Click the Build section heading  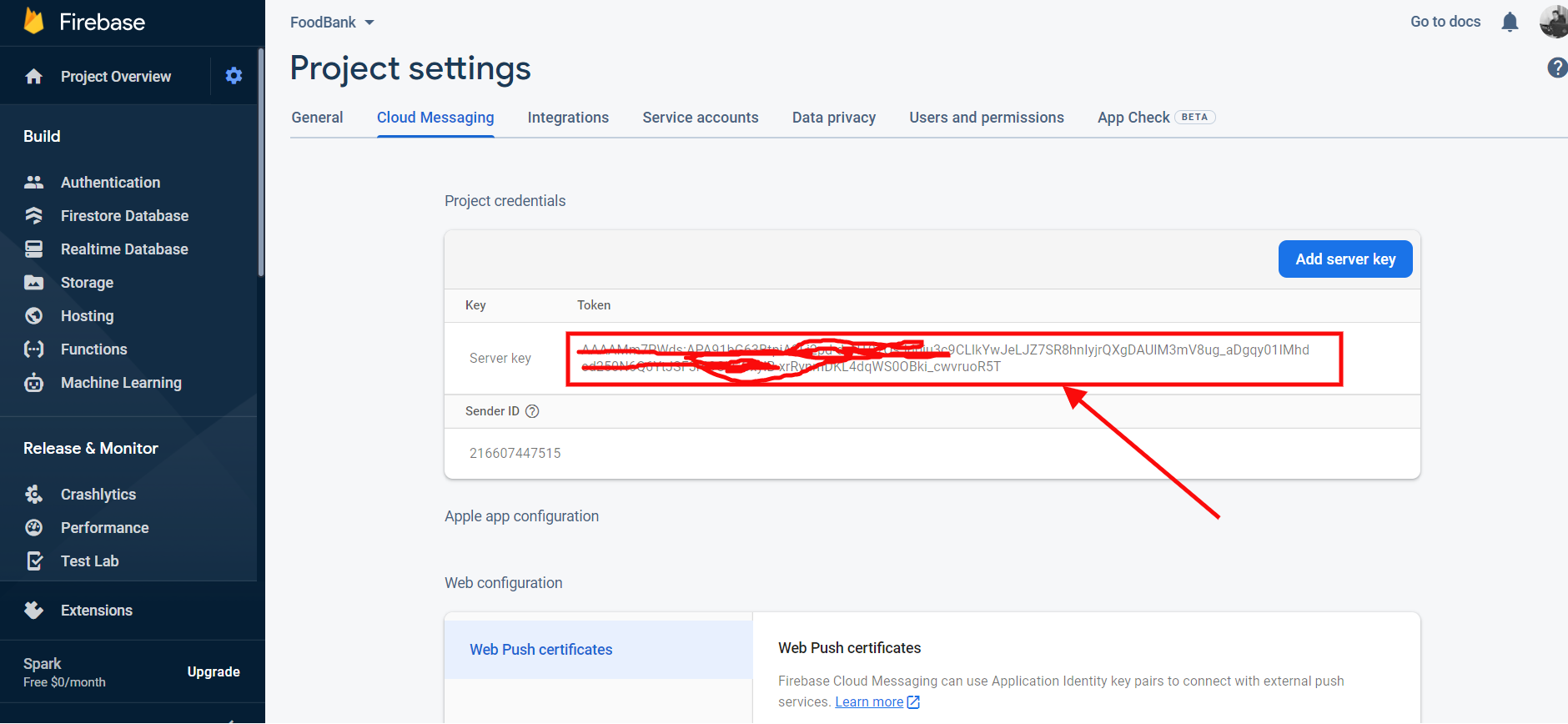tap(42, 136)
